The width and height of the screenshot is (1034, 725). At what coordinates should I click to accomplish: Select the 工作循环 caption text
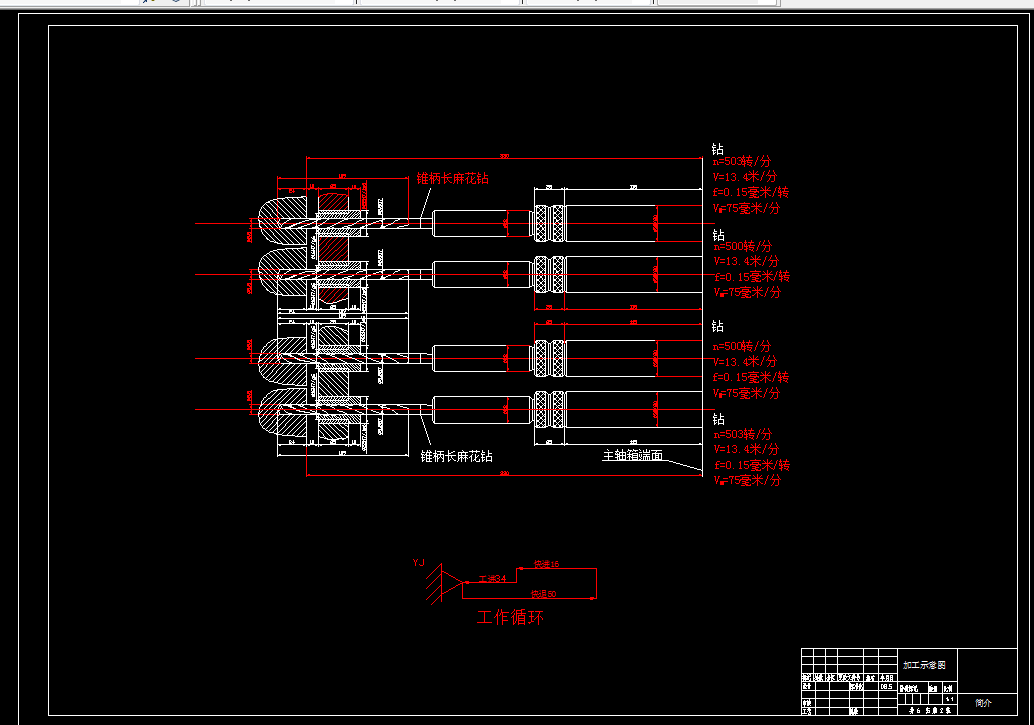point(510,617)
